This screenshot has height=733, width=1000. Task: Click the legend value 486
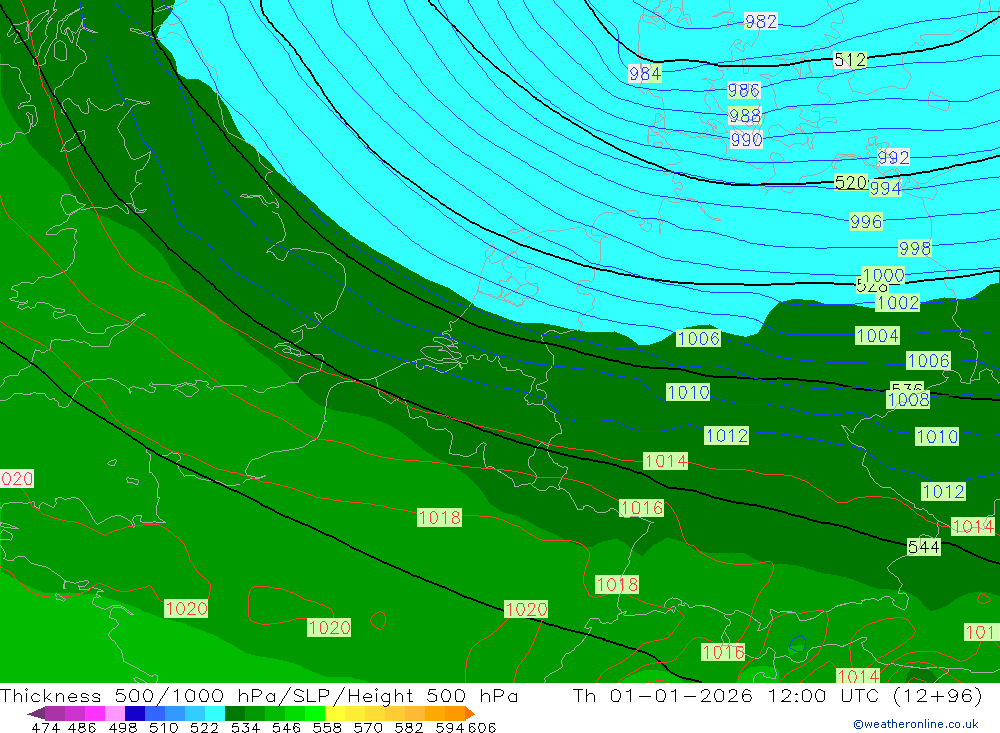click(x=80, y=728)
